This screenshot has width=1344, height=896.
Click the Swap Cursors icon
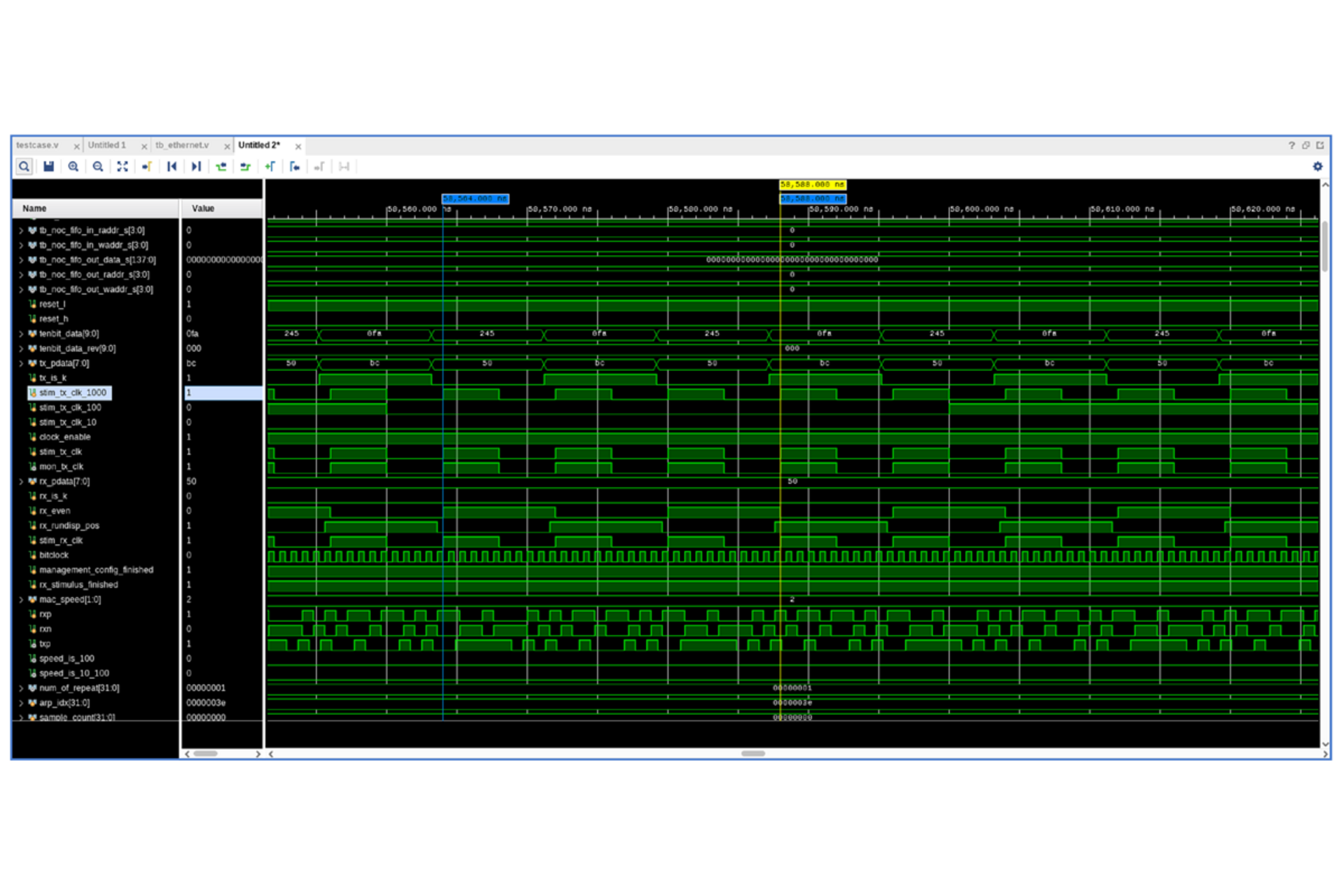(x=344, y=167)
